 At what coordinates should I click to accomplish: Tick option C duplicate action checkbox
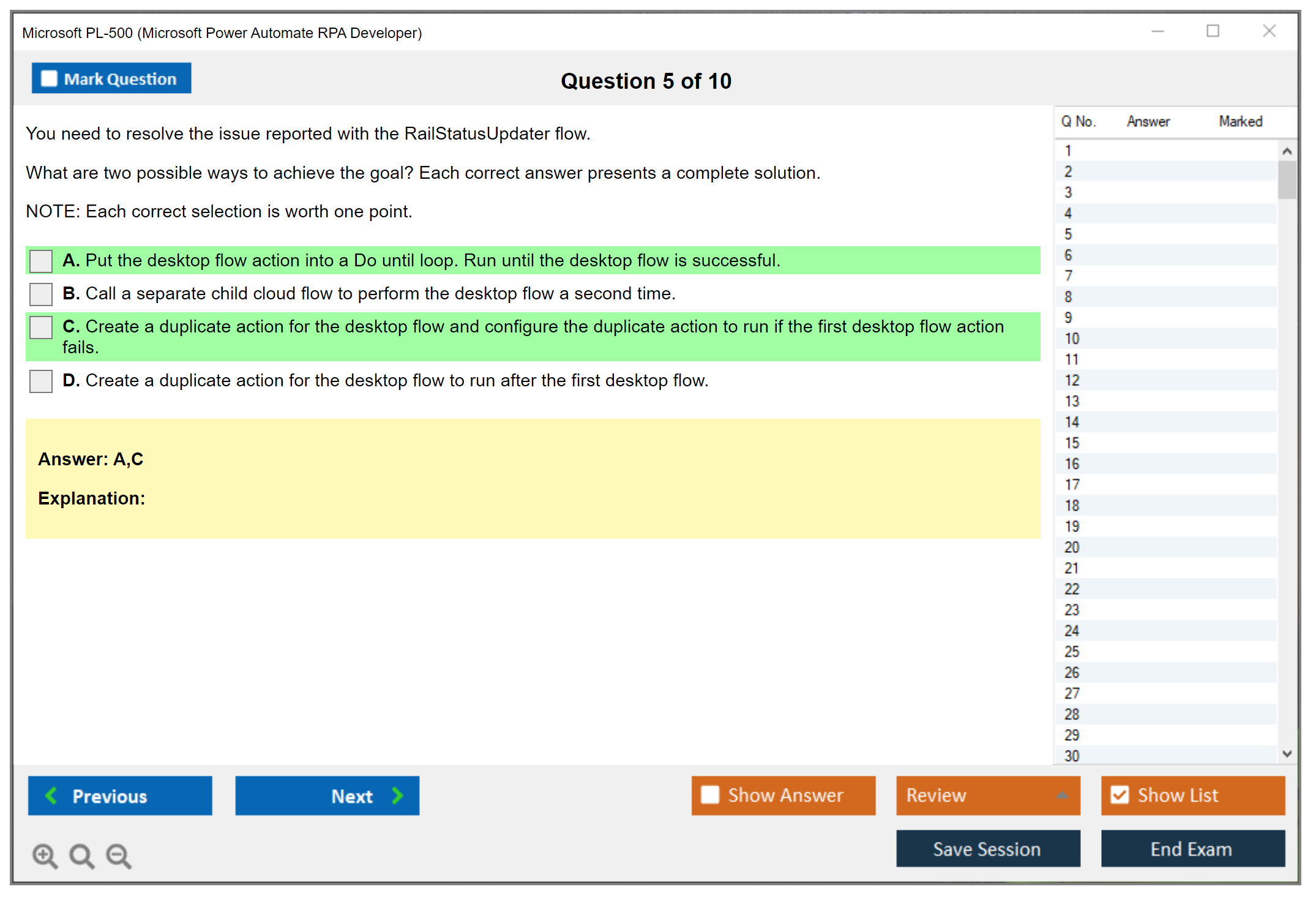41,327
